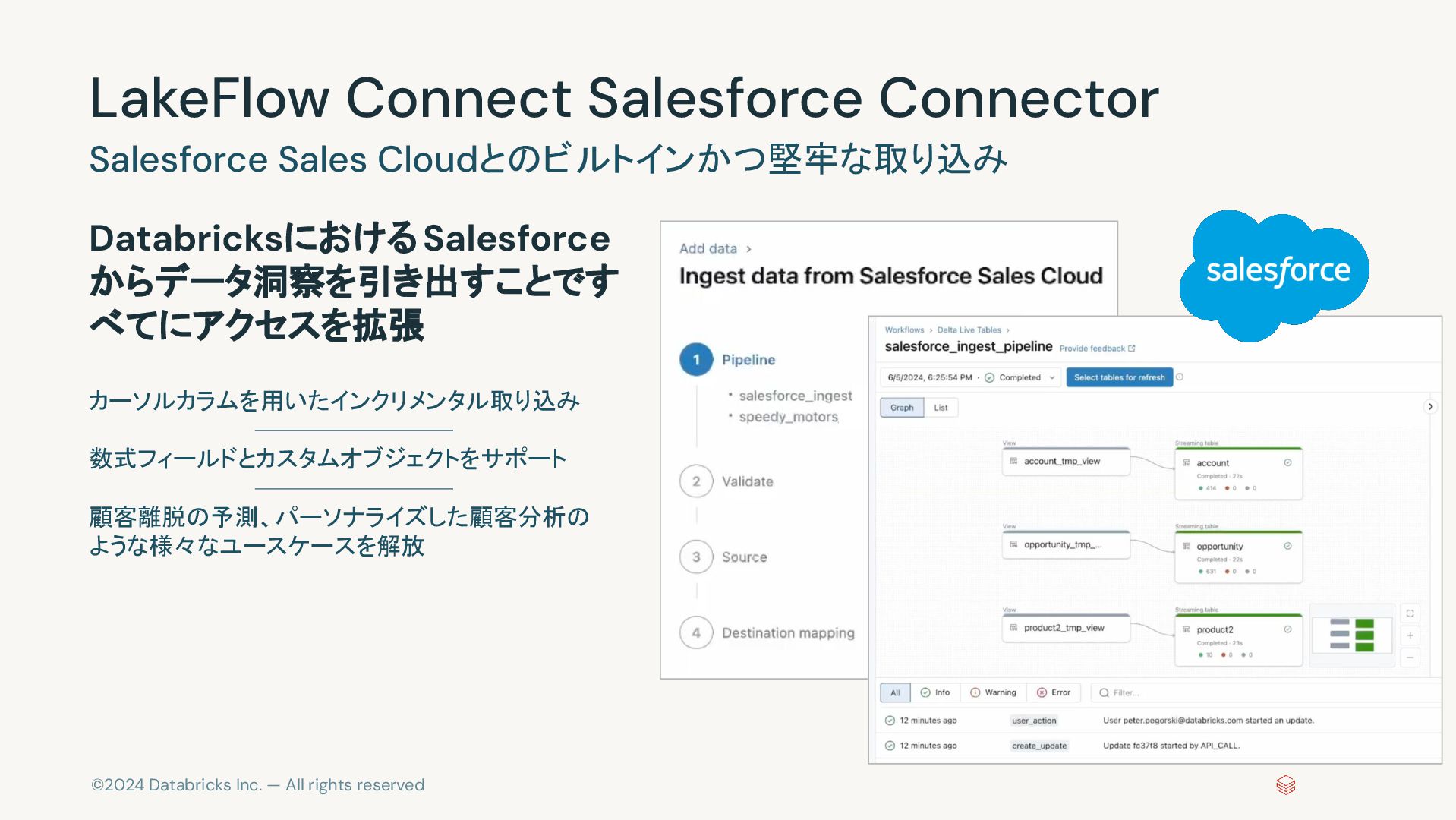Click the Salesforce cloud logo

(x=1275, y=275)
